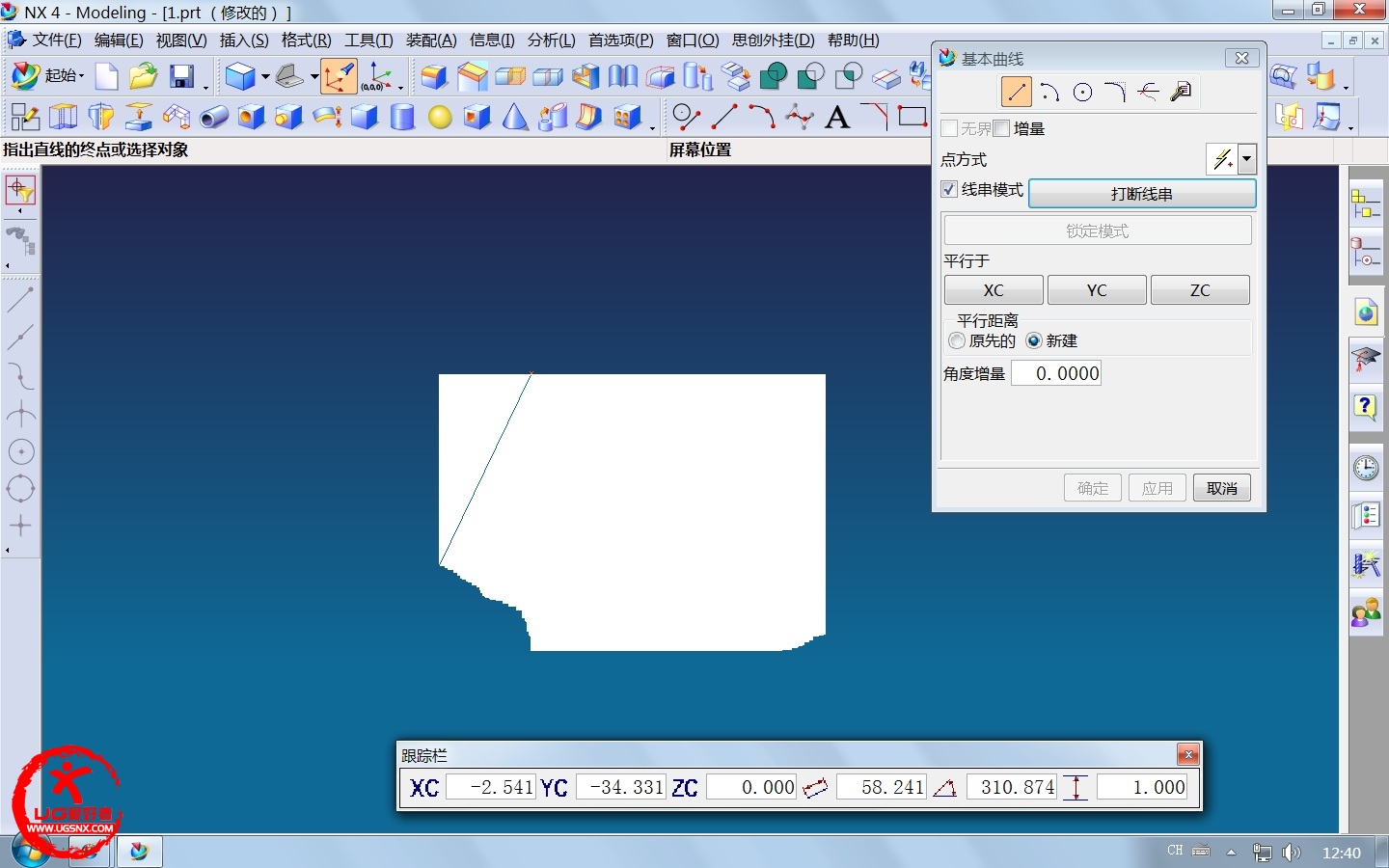Open the 编辑(E) menu
This screenshot has height=868, width=1389.
[x=119, y=41]
